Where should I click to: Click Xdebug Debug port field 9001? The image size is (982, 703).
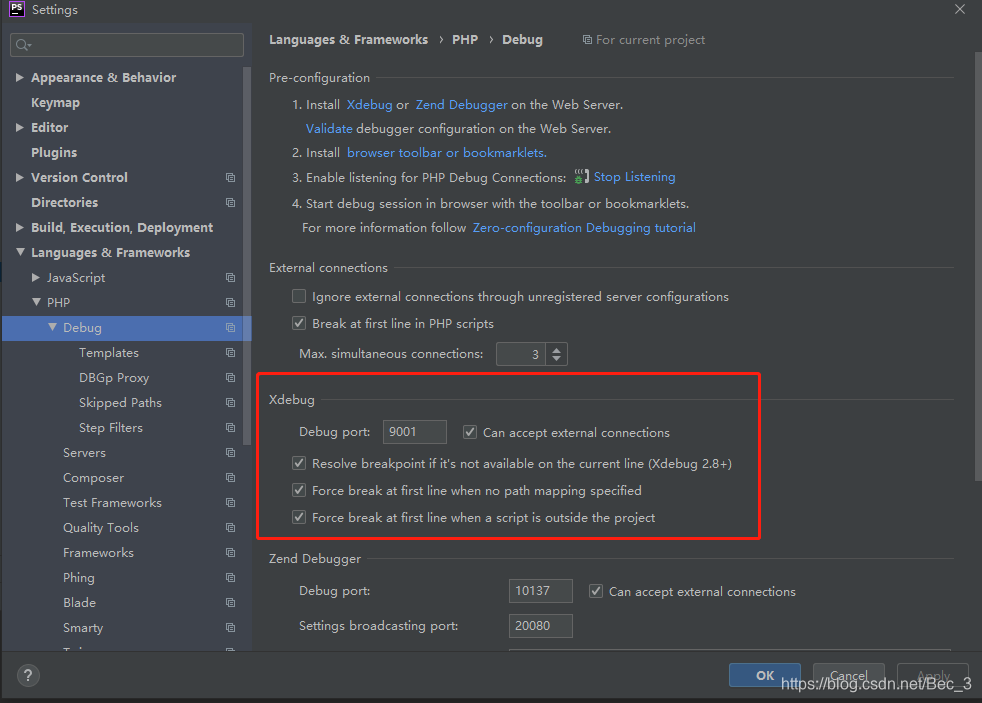[415, 432]
